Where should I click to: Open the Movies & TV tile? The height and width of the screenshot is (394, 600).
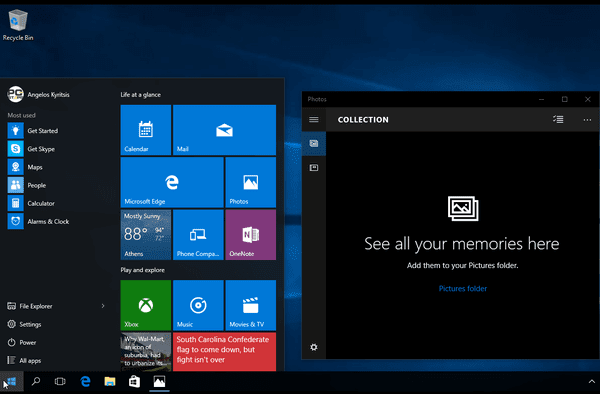click(251, 305)
